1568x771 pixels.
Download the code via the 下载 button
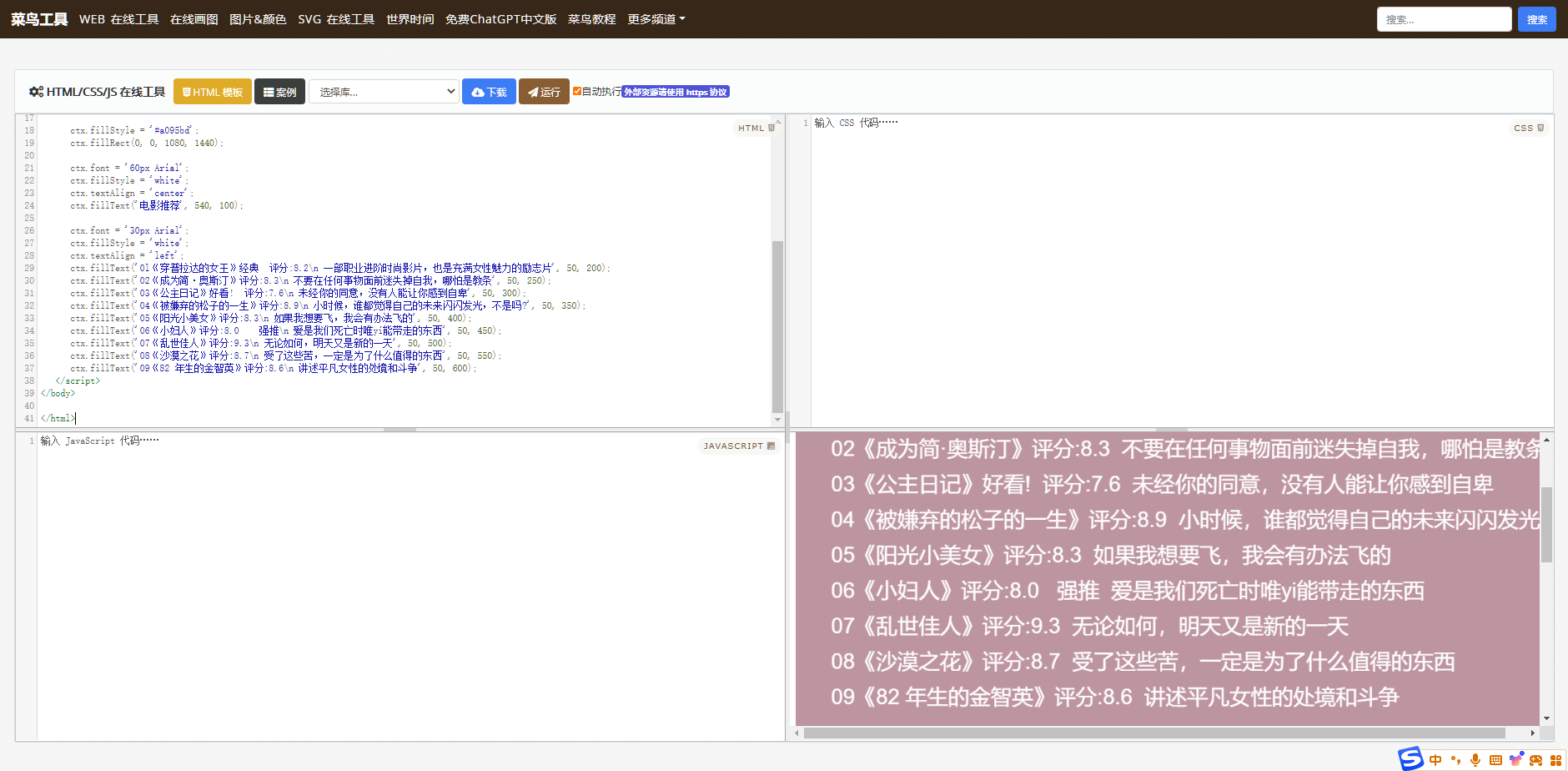489,91
